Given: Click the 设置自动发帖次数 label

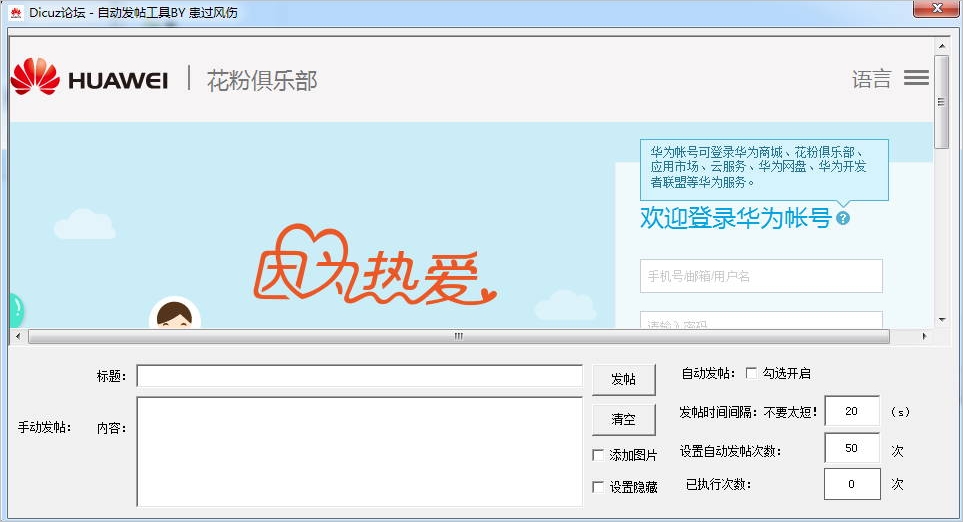Looking at the screenshot, I should [x=730, y=451].
